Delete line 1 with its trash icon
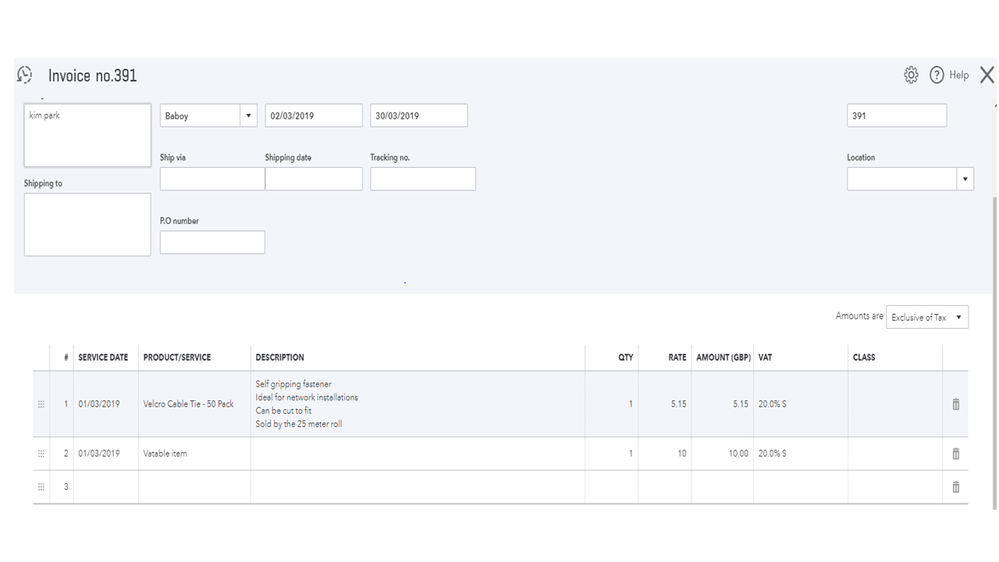 click(x=955, y=404)
